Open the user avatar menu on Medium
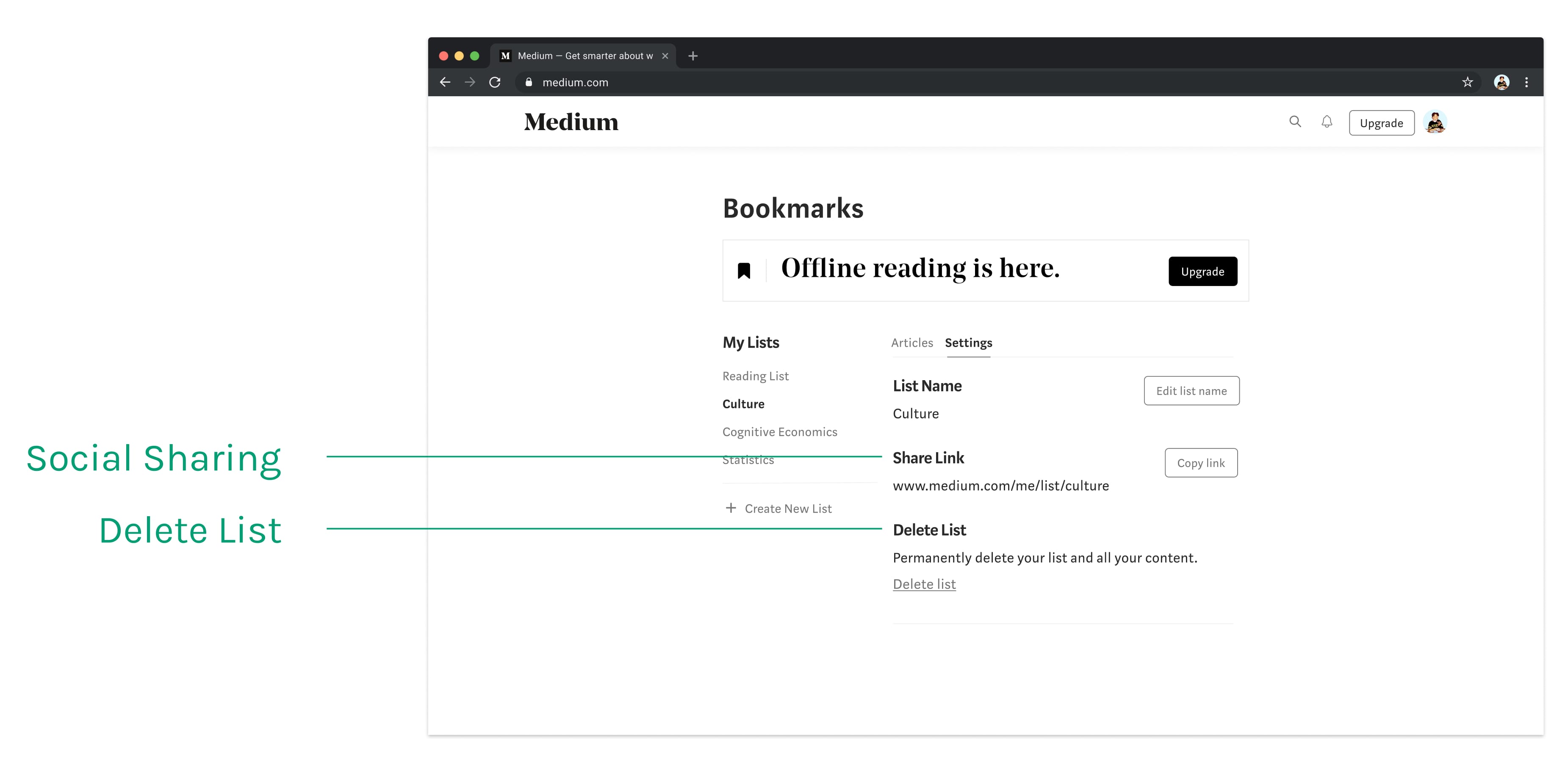 tap(1435, 122)
